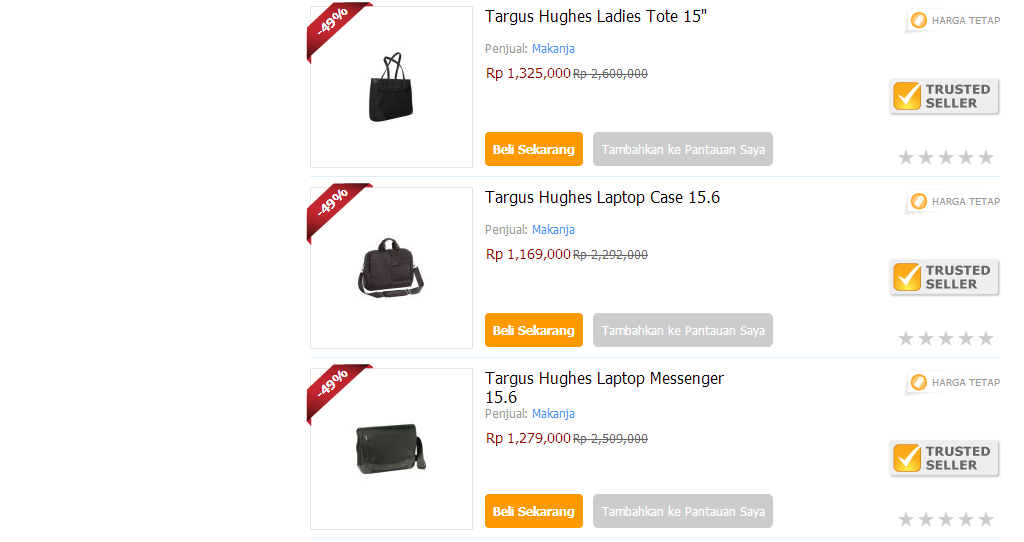The image size is (1024, 542).
Task: Rate Ladies Tote with star rating
Action: (x=946, y=157)
